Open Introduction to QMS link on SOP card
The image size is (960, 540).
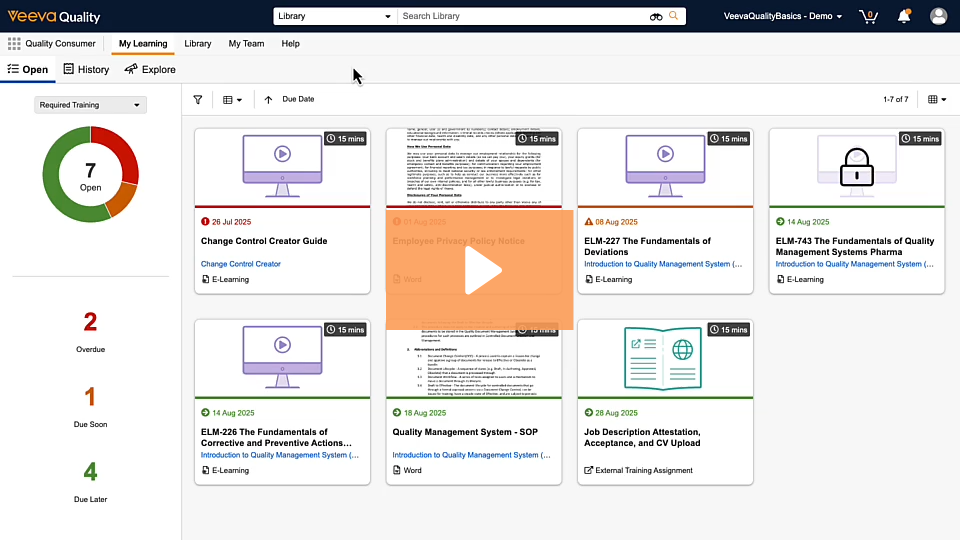[471, 455]
